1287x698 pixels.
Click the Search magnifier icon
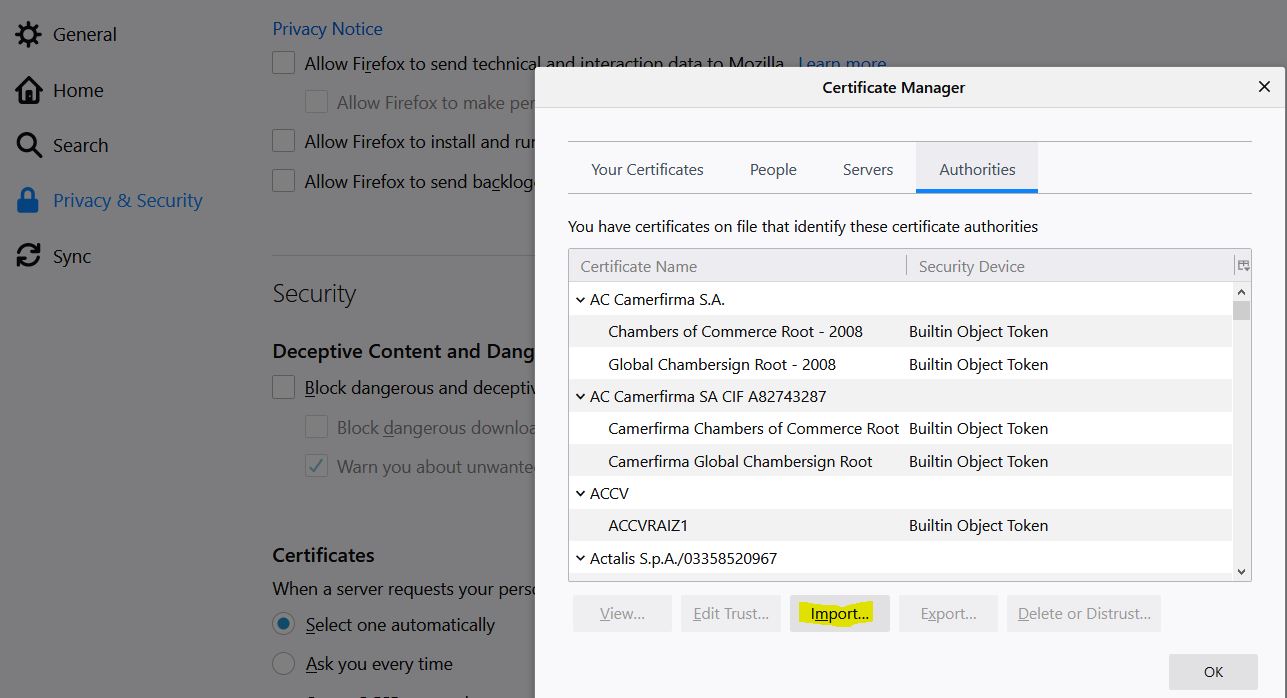pos(28,145)
